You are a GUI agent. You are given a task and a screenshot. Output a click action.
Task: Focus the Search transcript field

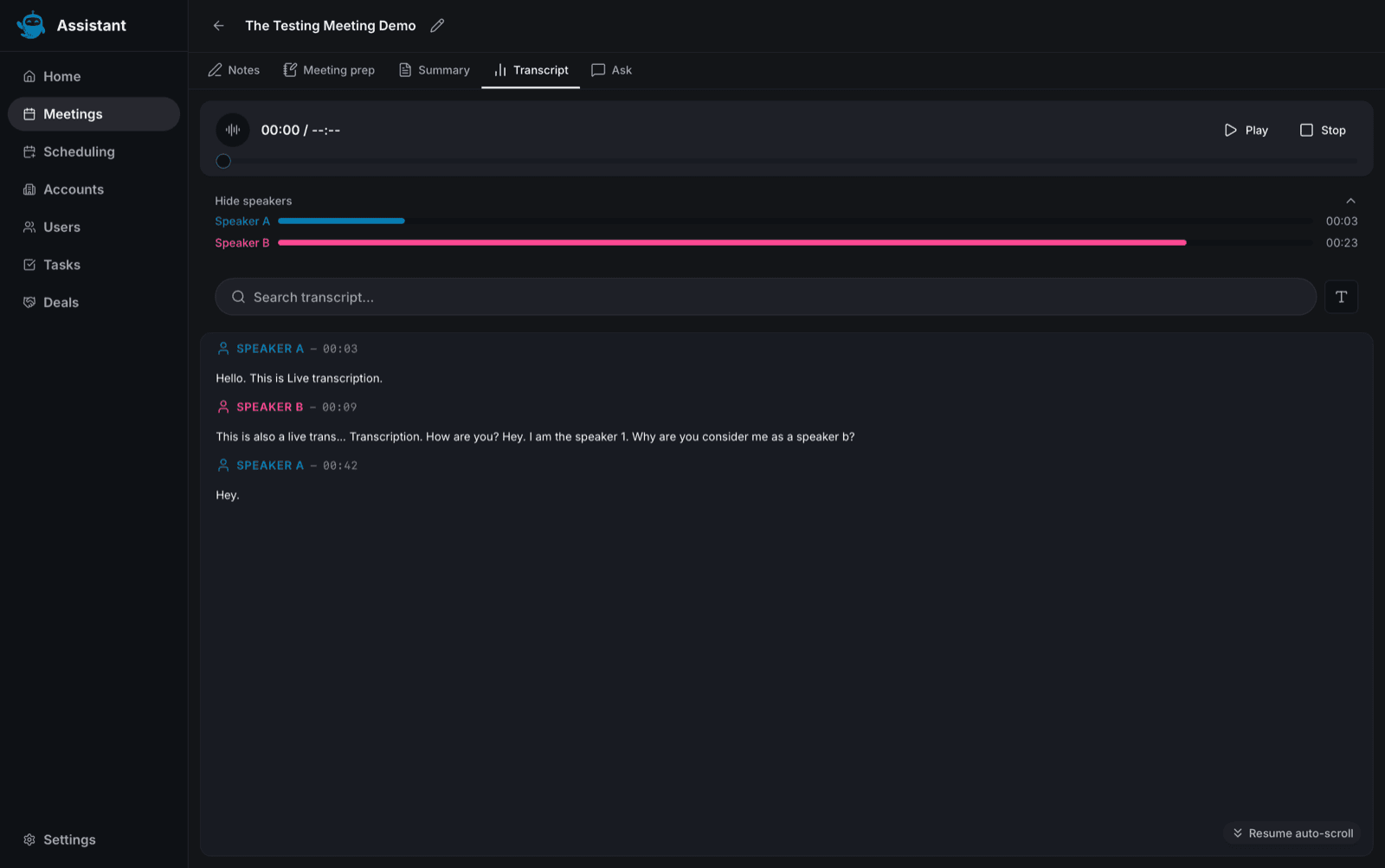765,297
